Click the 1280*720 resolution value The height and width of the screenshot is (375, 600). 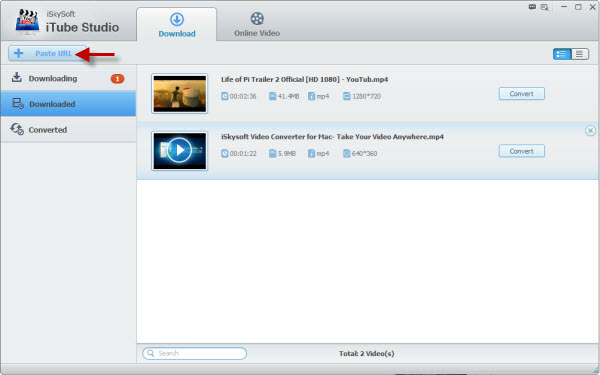pyautogui.click(x=366, y=96)
